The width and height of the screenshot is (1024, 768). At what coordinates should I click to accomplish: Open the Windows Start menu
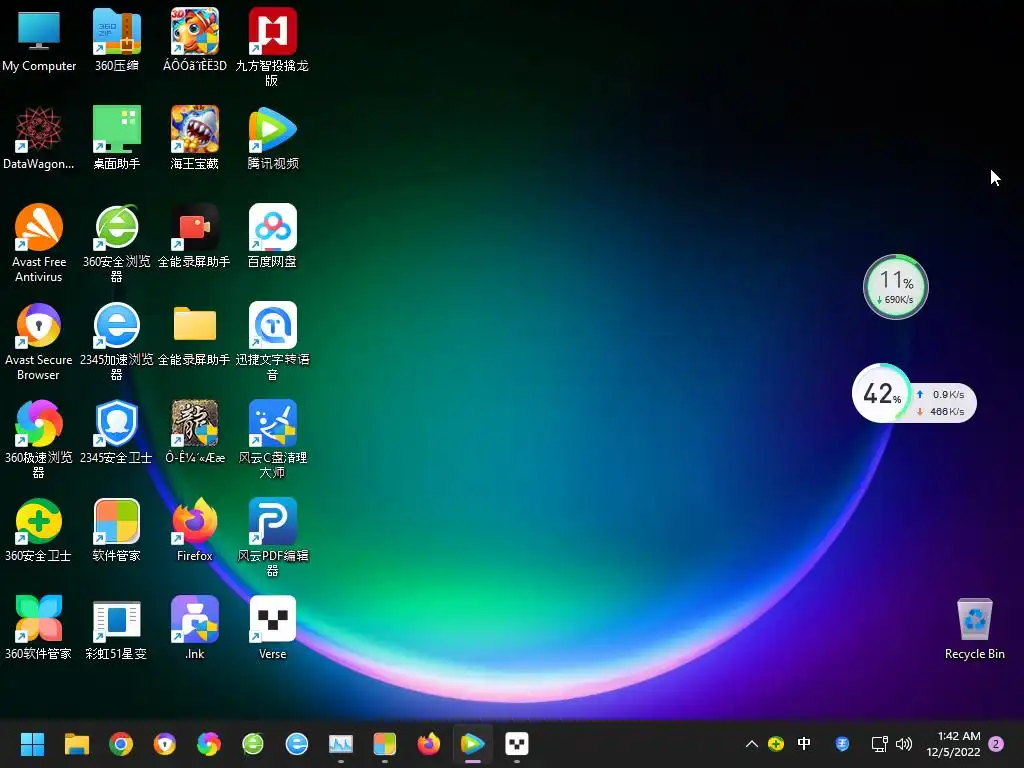[x=32, y=744]
